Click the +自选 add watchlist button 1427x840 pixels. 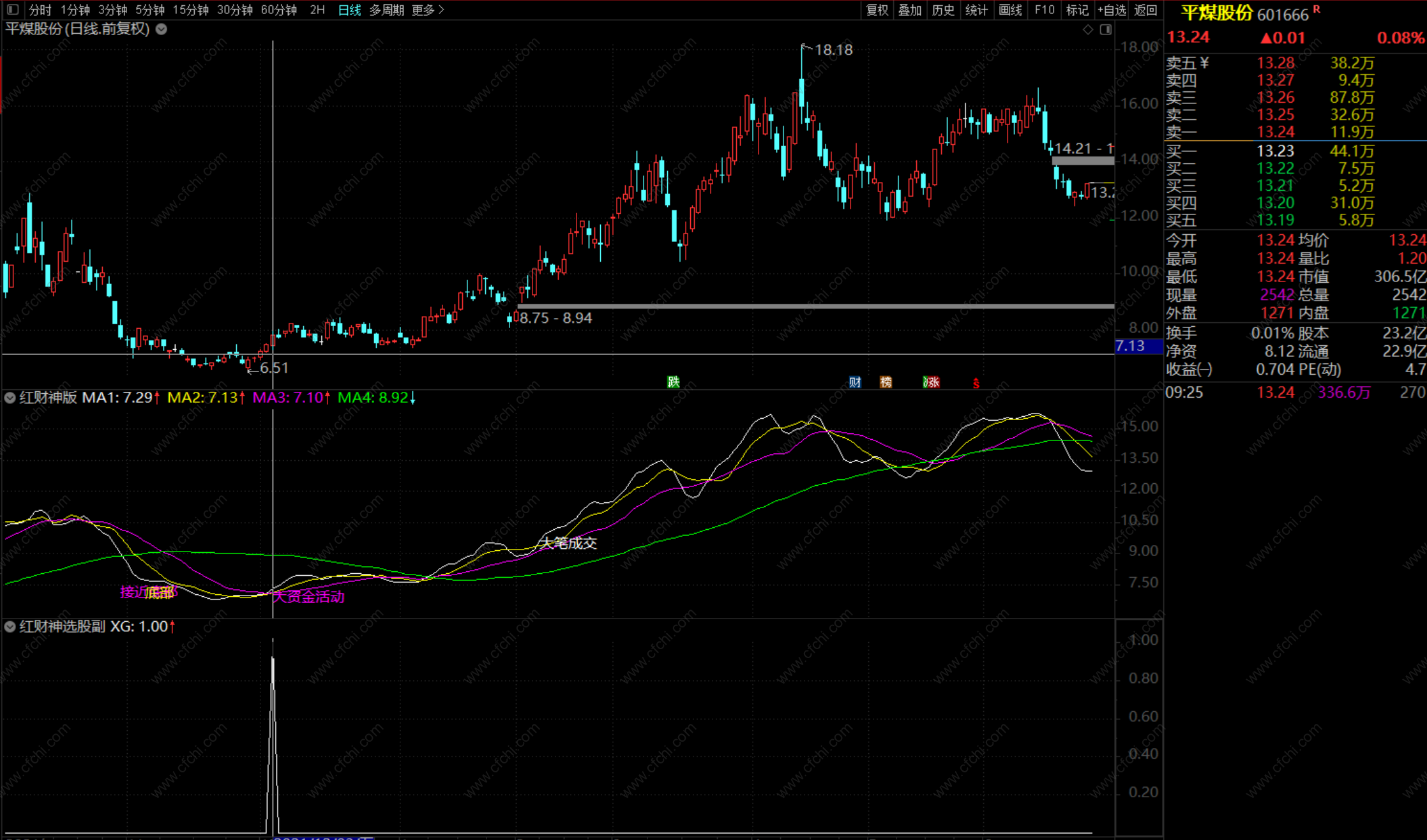coord(1112,10)
